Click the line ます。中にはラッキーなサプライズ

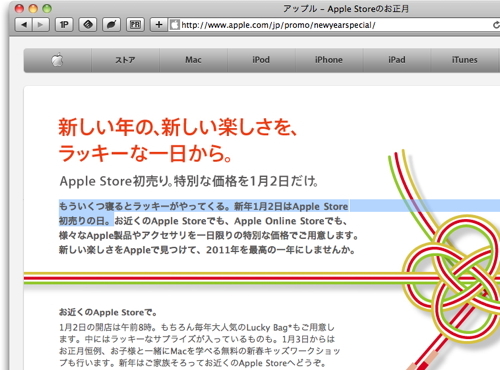(197, 339)
